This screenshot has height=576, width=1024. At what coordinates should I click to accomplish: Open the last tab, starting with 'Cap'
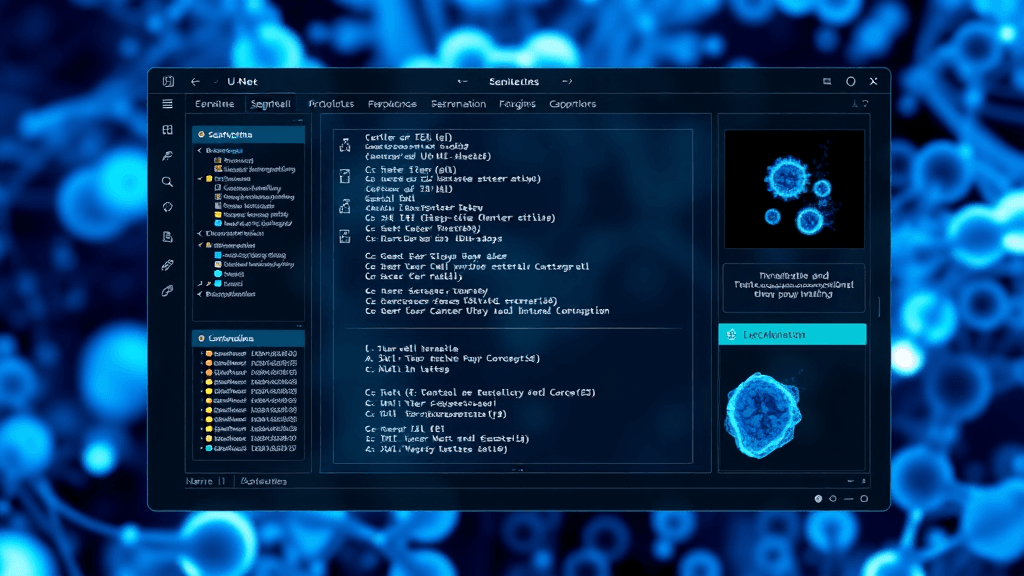(x=573, y=104)
